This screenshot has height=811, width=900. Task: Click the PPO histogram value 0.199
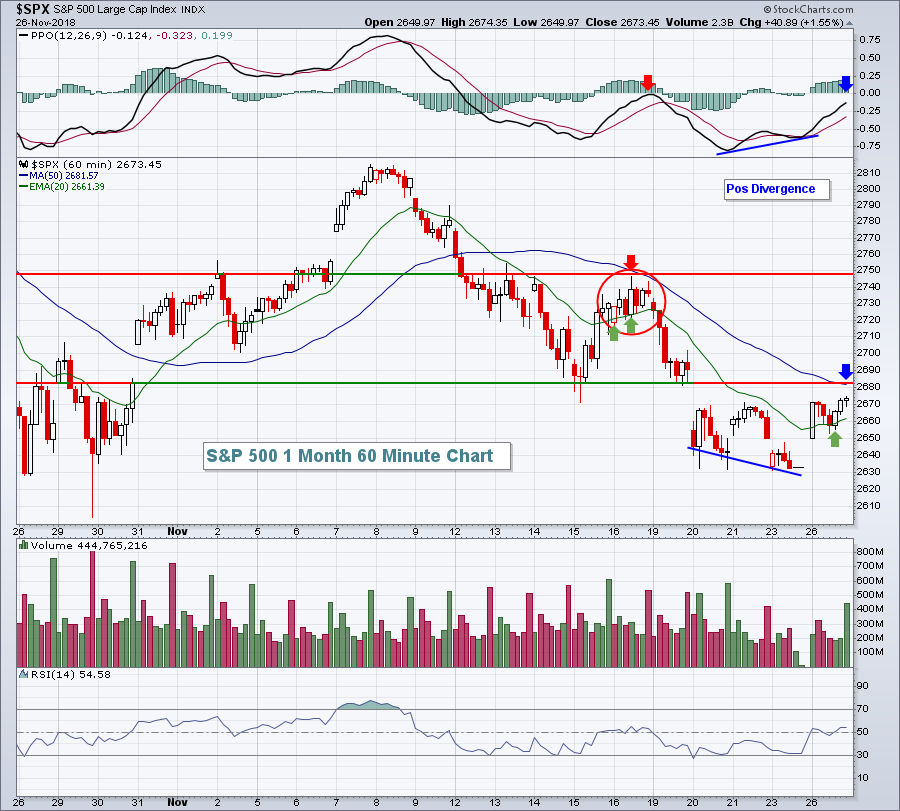pos(216,36)
